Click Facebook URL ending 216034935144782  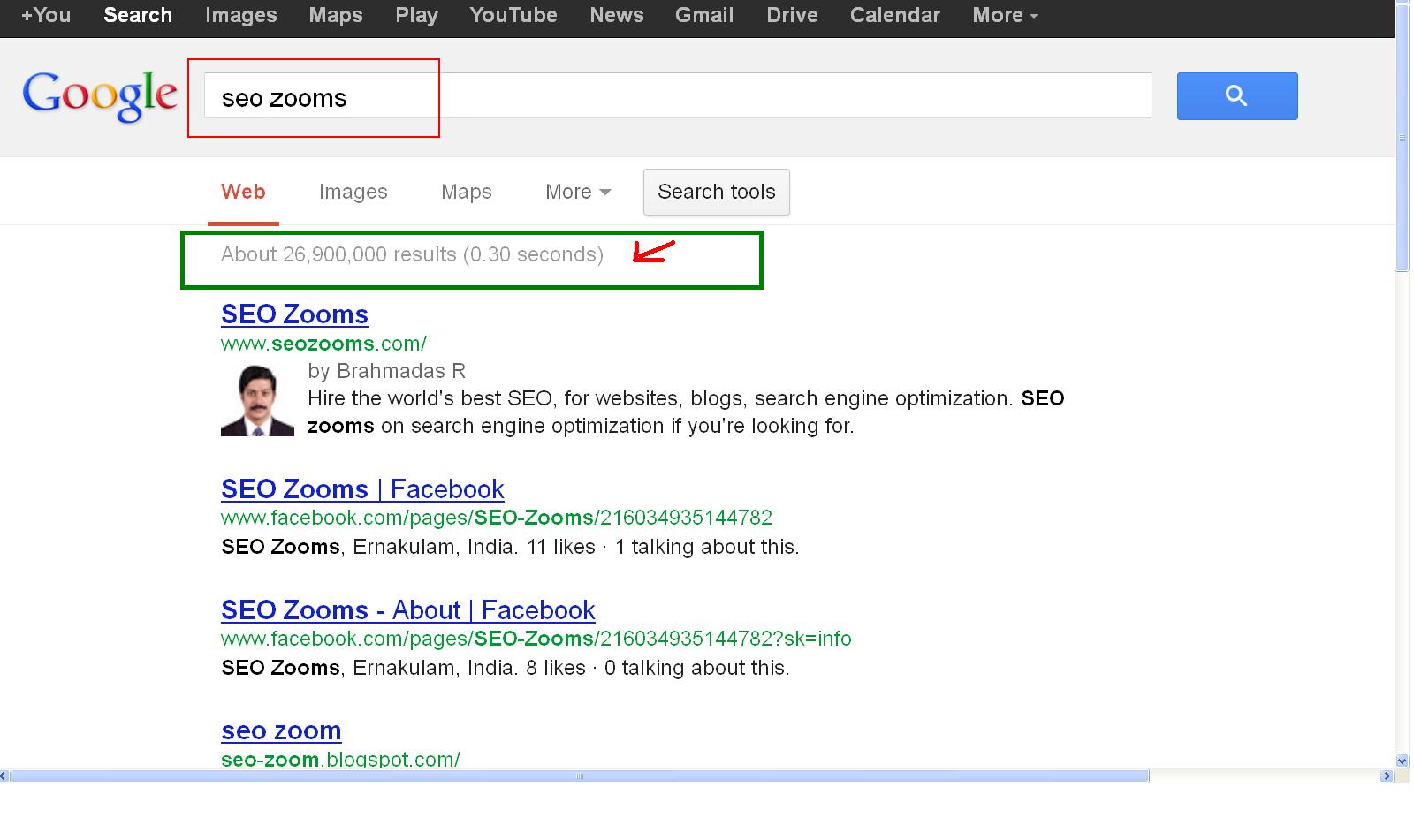[x=497, y=517]
